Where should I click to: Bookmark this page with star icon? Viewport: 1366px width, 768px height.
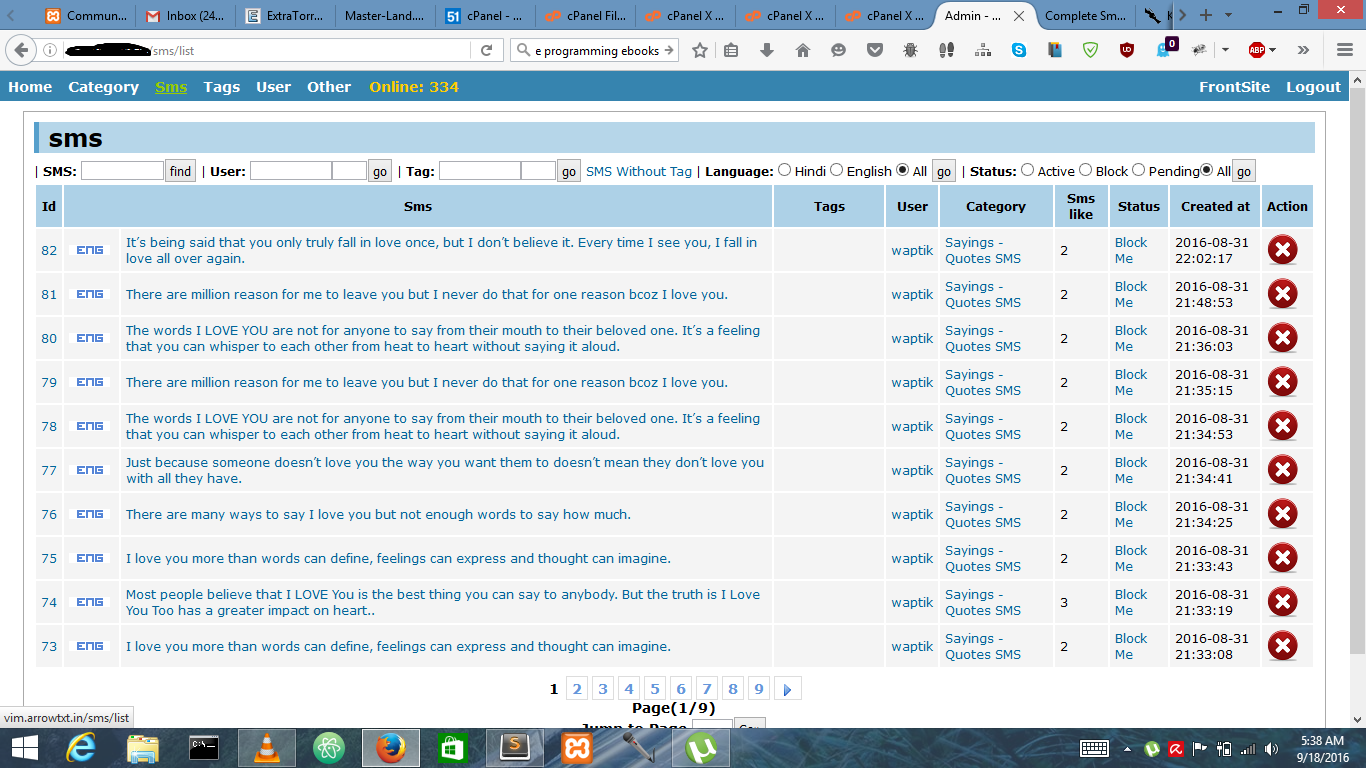tap(700, 50)
